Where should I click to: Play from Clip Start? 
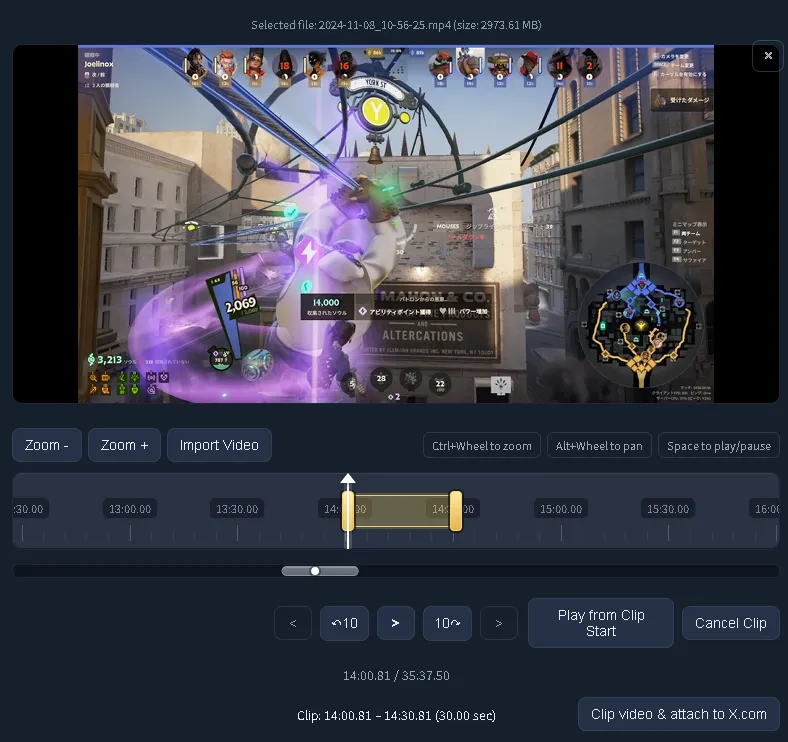point(600,623)
